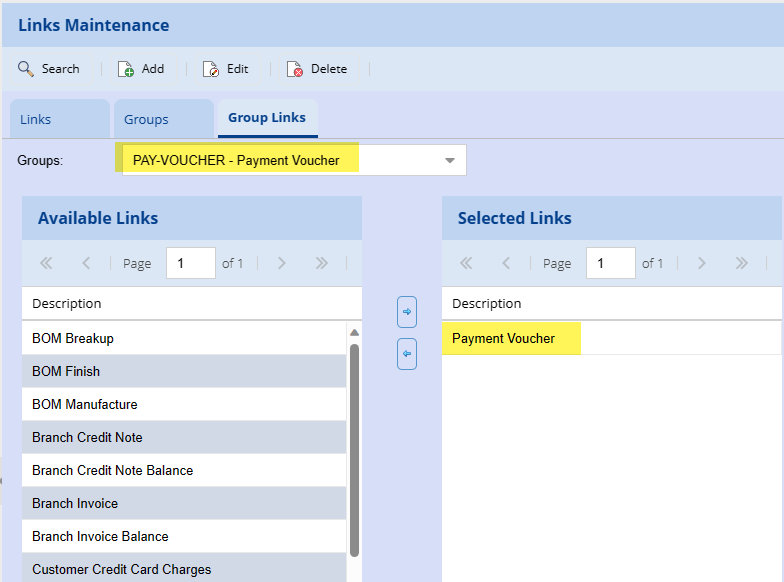Open the Groups dropdown list
This screenshot has width=784, height=582.
click(x=449, y=160)
